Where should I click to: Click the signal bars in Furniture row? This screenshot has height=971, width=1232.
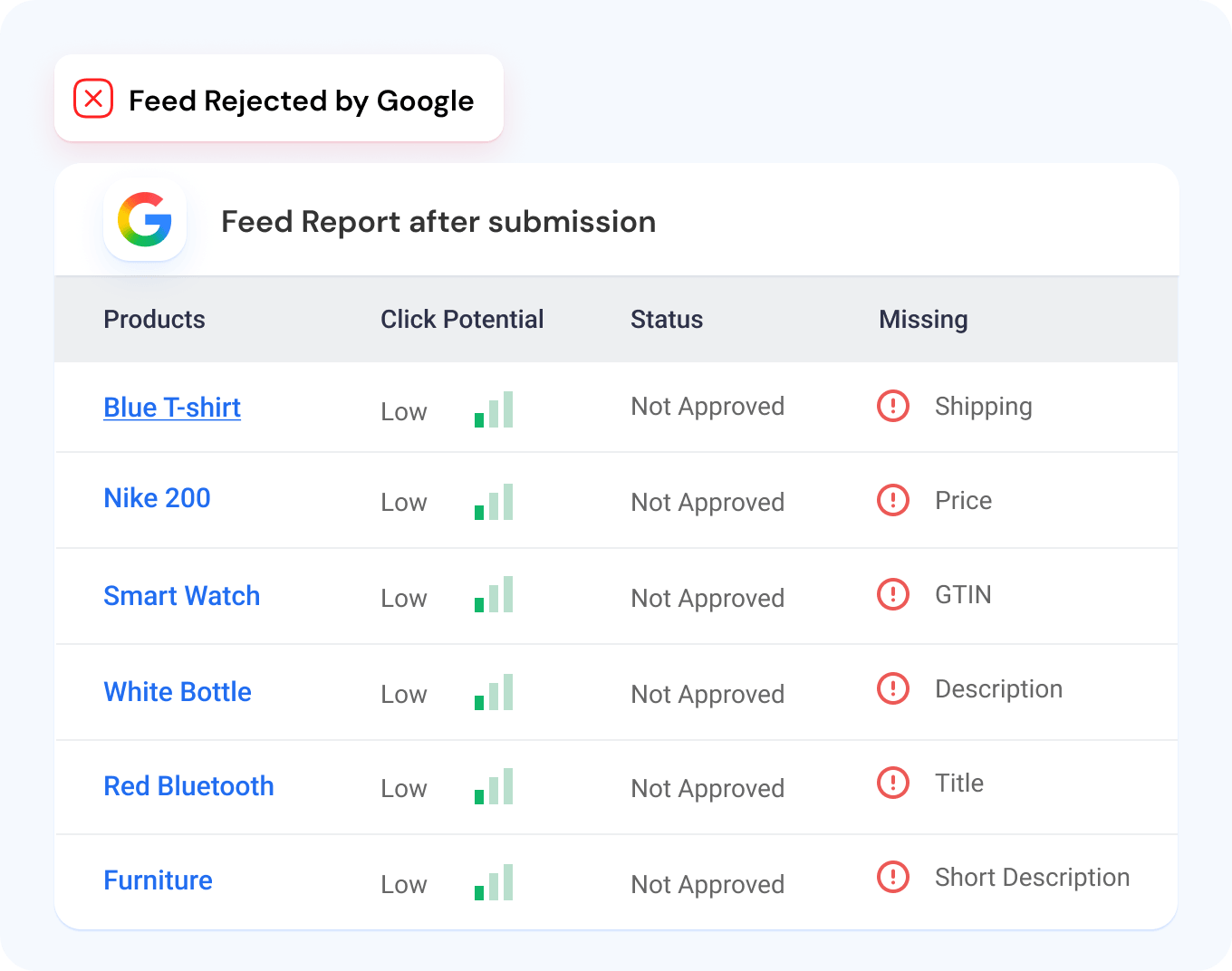[x=494, y=882]
